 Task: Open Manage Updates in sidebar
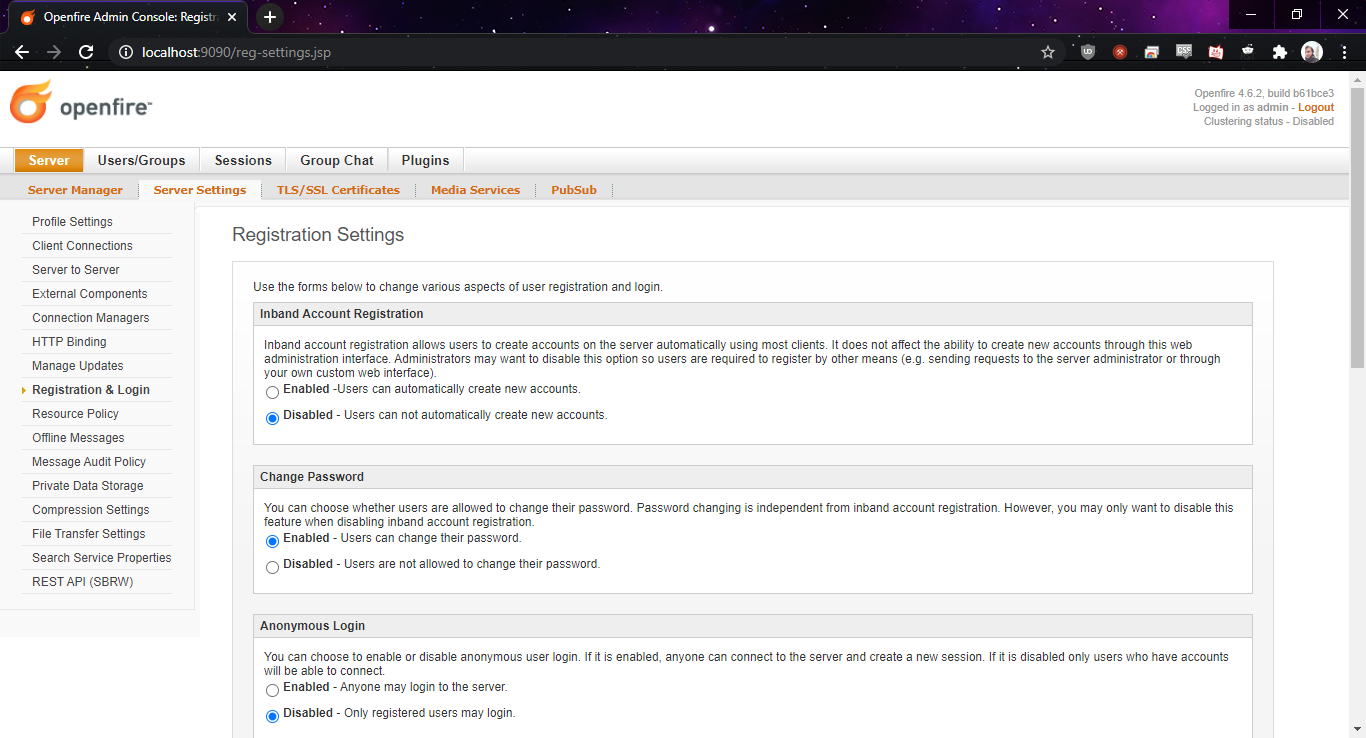click(x=78, y=366)
